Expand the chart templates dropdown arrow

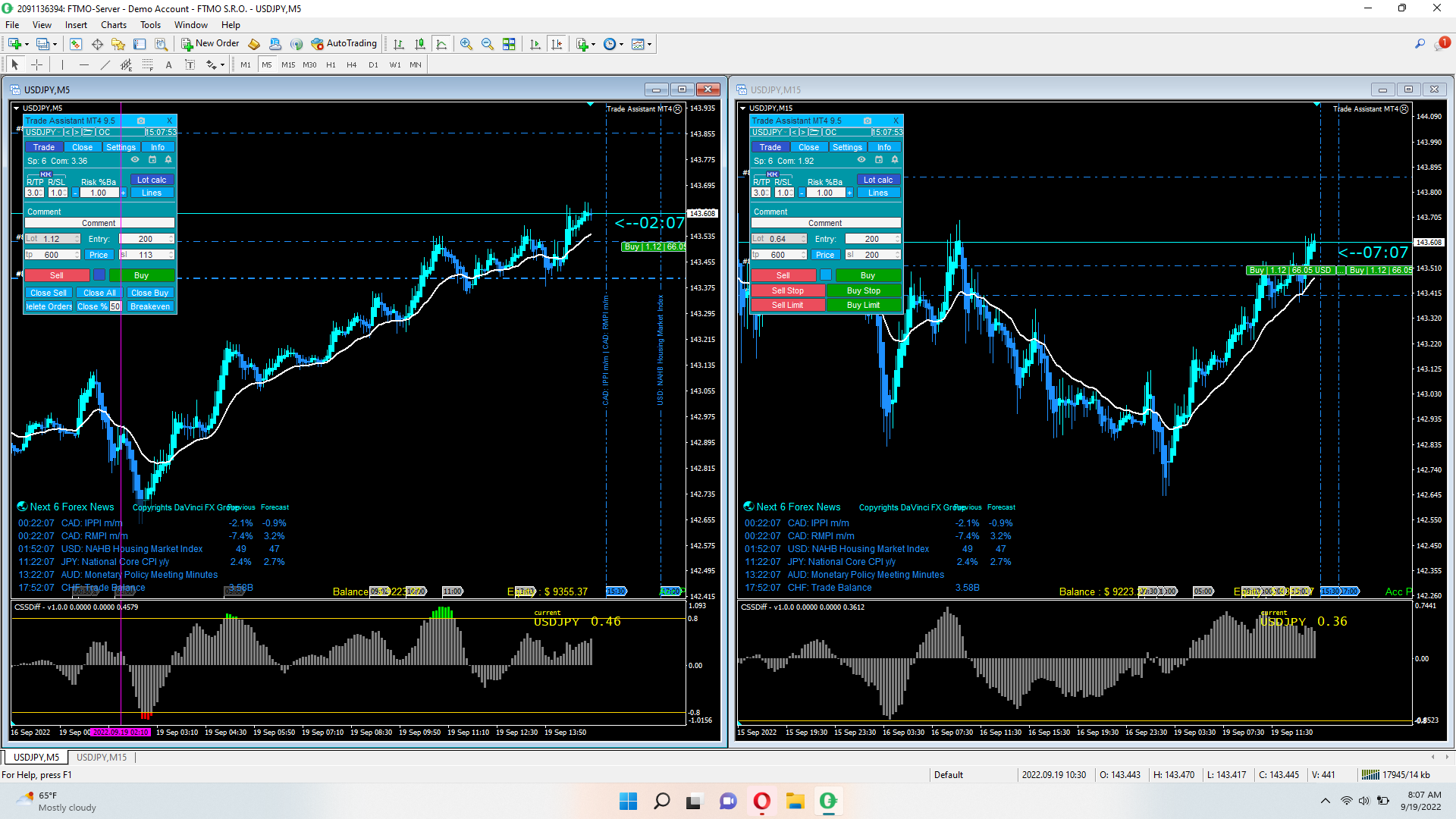click(x=650, y=44)
